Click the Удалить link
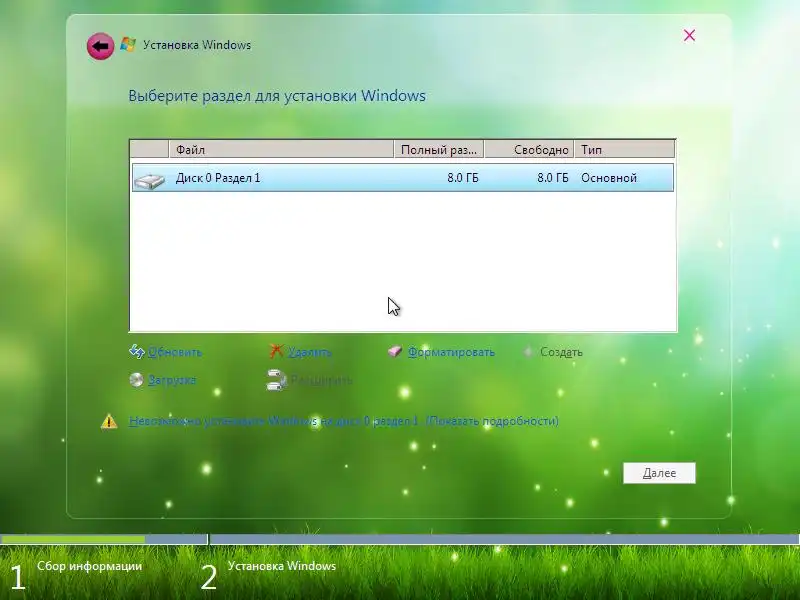The height and width of the screenshot is (600, 800). click(x=309, y=352)
